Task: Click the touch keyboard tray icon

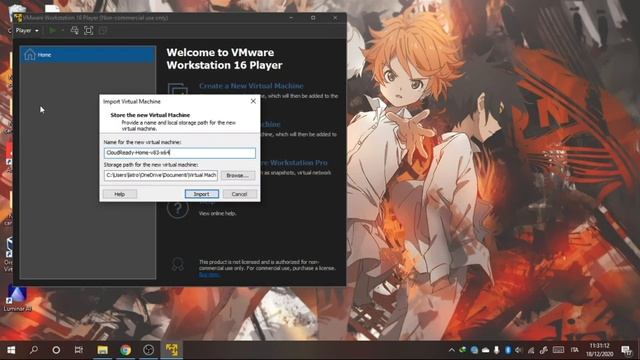Action: pyautogui.click(x=558, y=350)
